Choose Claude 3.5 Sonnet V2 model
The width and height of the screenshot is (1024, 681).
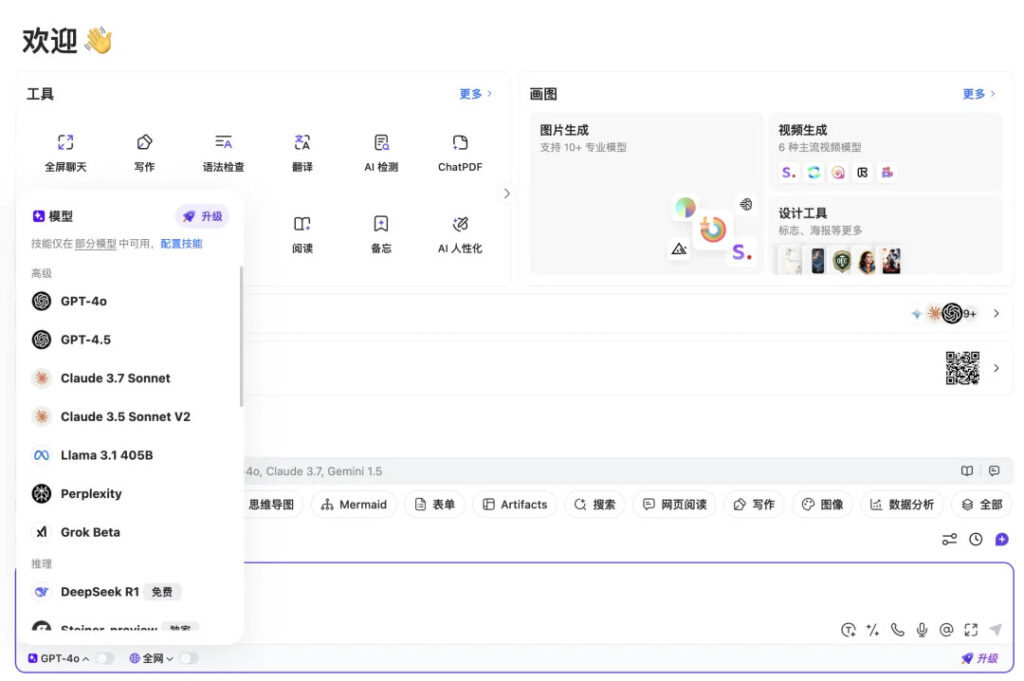131,417
